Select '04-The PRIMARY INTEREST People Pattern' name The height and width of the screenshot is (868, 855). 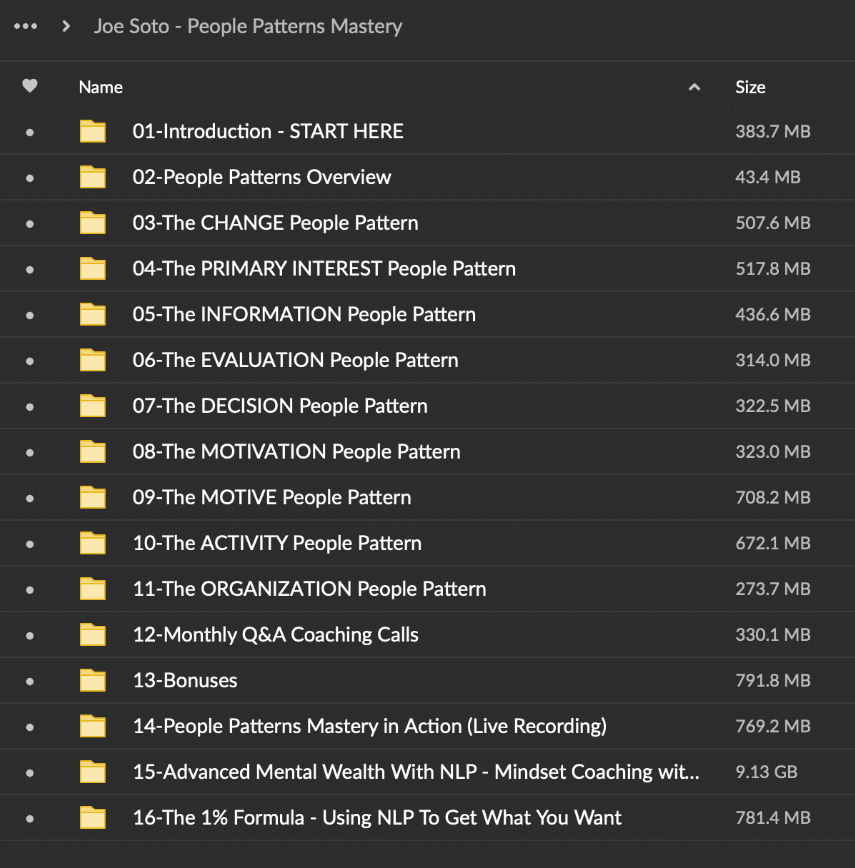tap(324, 268)
